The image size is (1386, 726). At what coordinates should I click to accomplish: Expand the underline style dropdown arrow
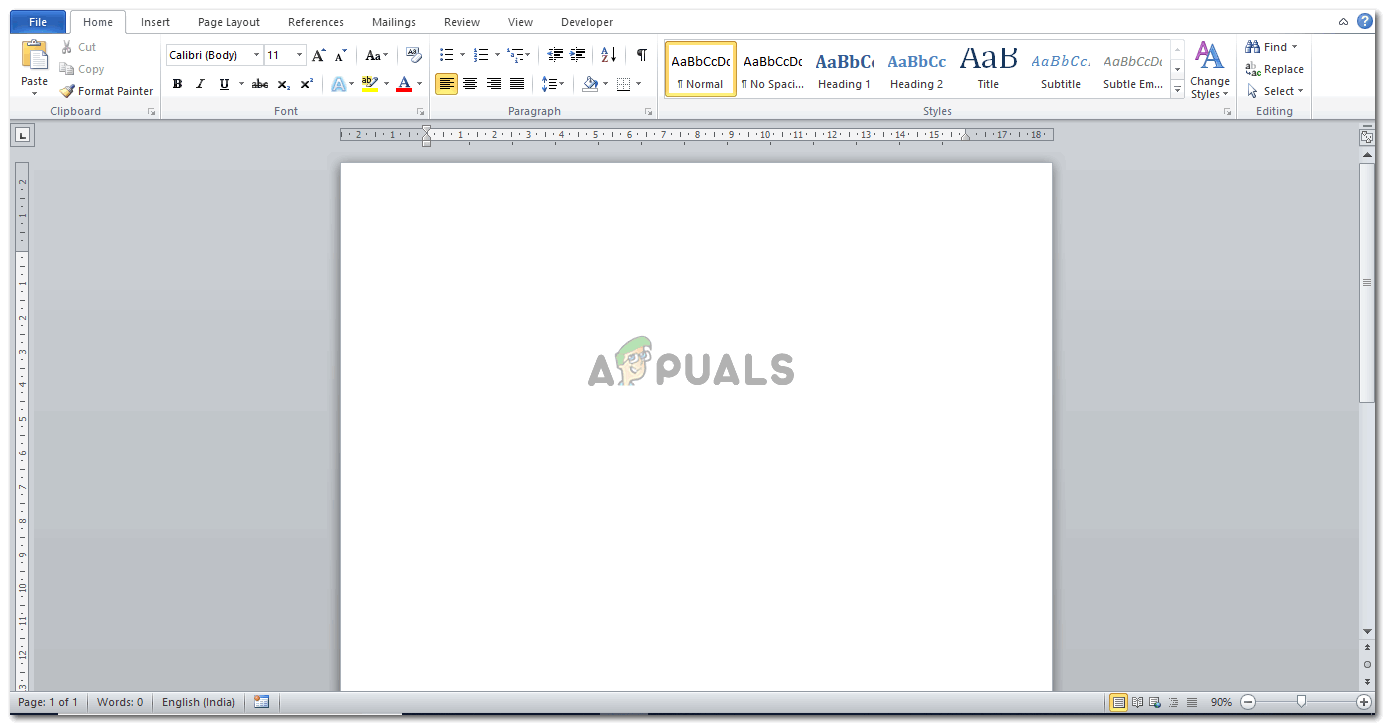pos(241,84)
